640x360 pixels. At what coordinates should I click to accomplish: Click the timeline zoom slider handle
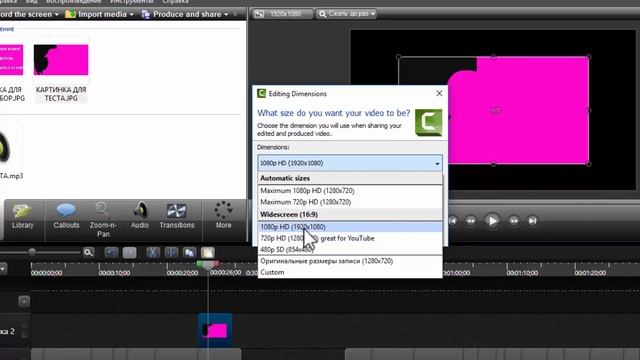[32, 252]
